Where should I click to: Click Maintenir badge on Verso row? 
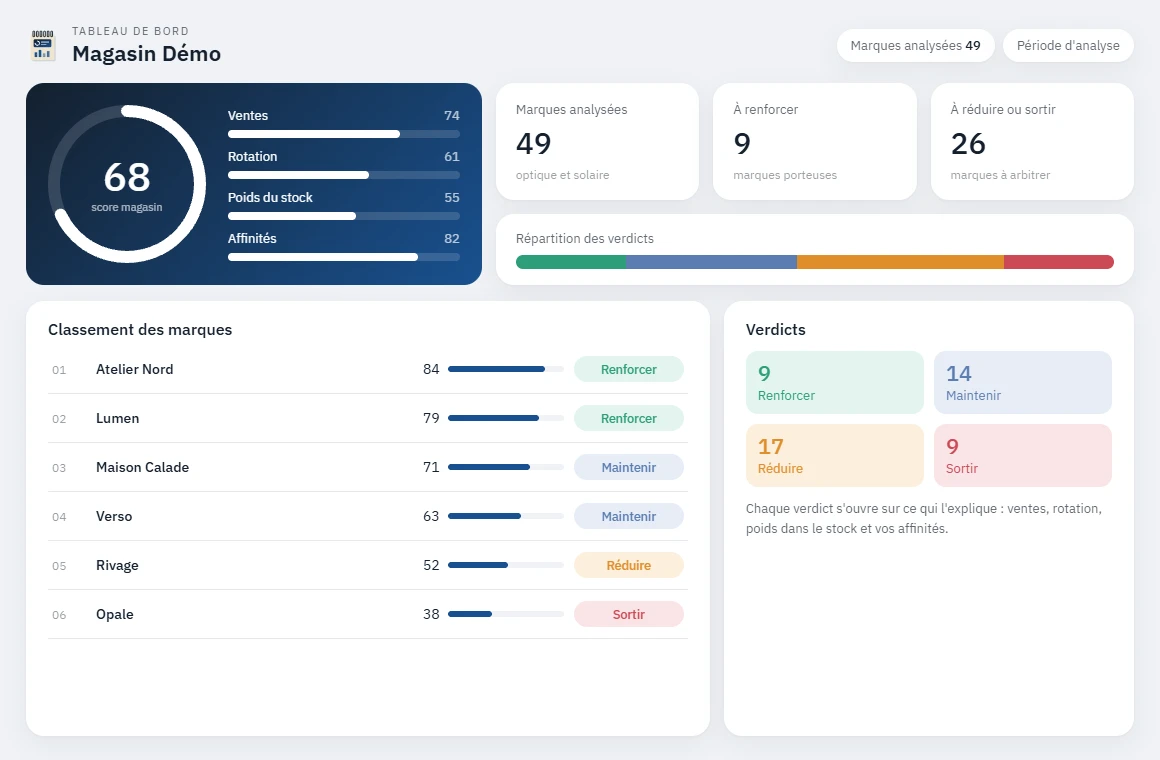pos(629,516)
